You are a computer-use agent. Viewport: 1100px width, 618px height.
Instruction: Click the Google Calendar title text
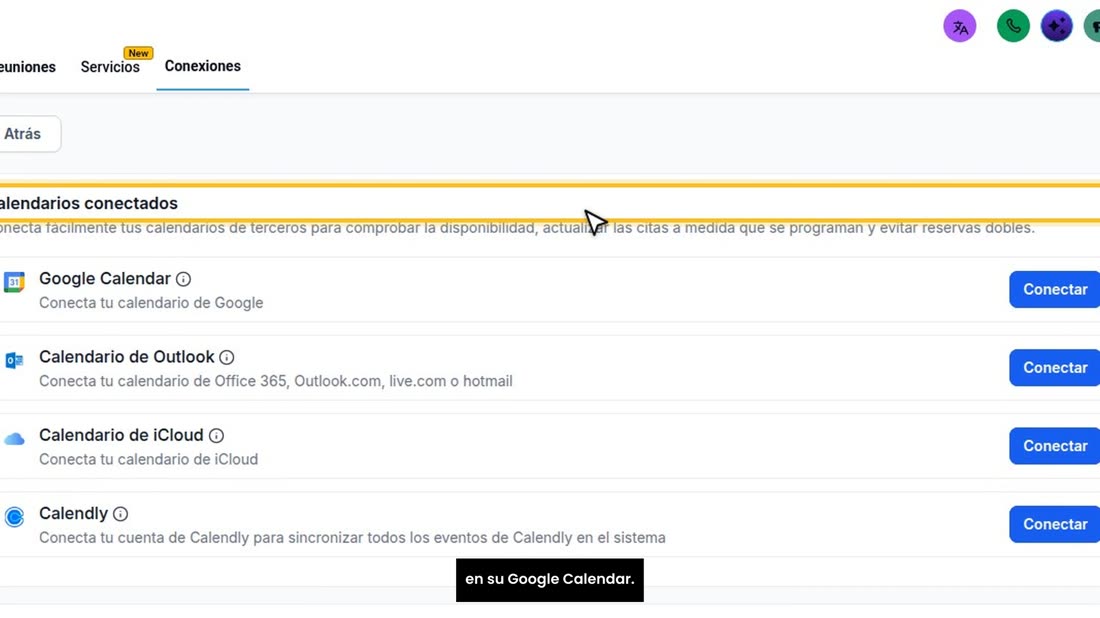[x=105, y=278]
